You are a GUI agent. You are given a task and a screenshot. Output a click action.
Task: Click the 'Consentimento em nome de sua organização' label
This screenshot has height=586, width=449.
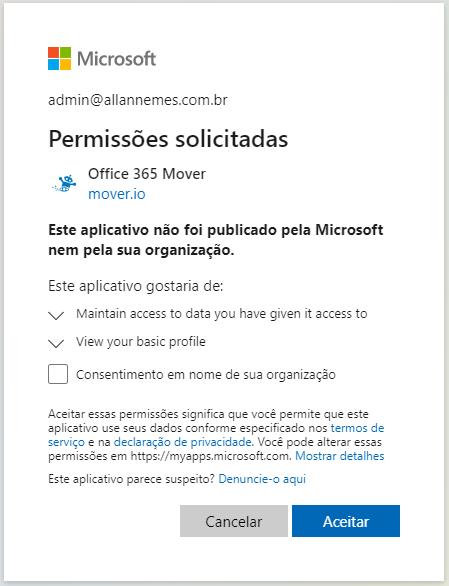pos(206,374)
